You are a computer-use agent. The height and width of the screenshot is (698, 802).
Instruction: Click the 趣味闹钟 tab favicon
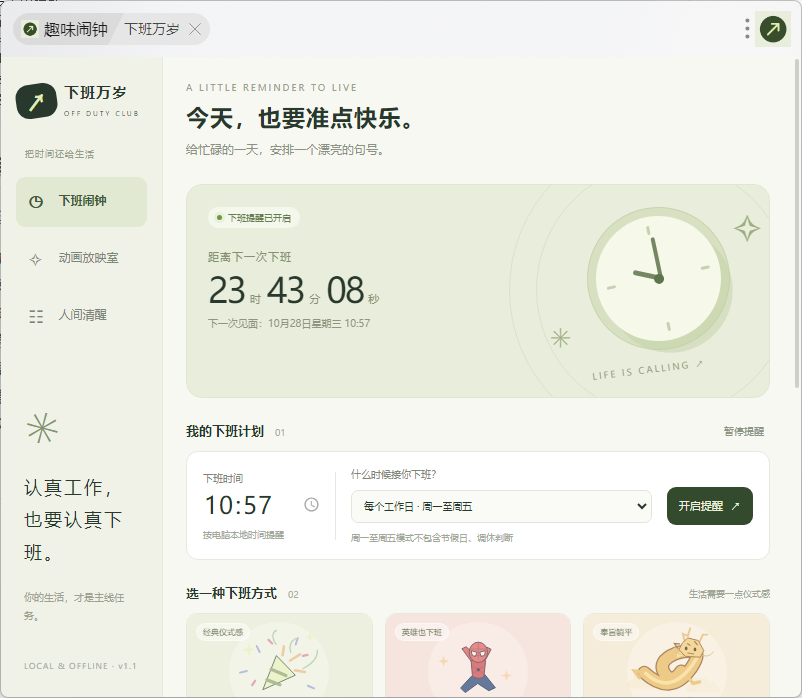click(30, 29)
